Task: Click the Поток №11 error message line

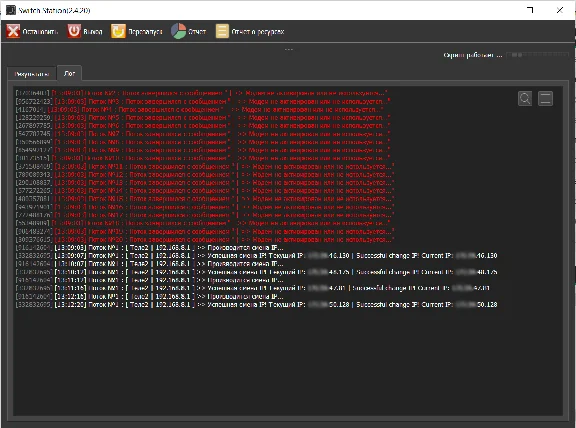Action: click(x=205, y=166)
